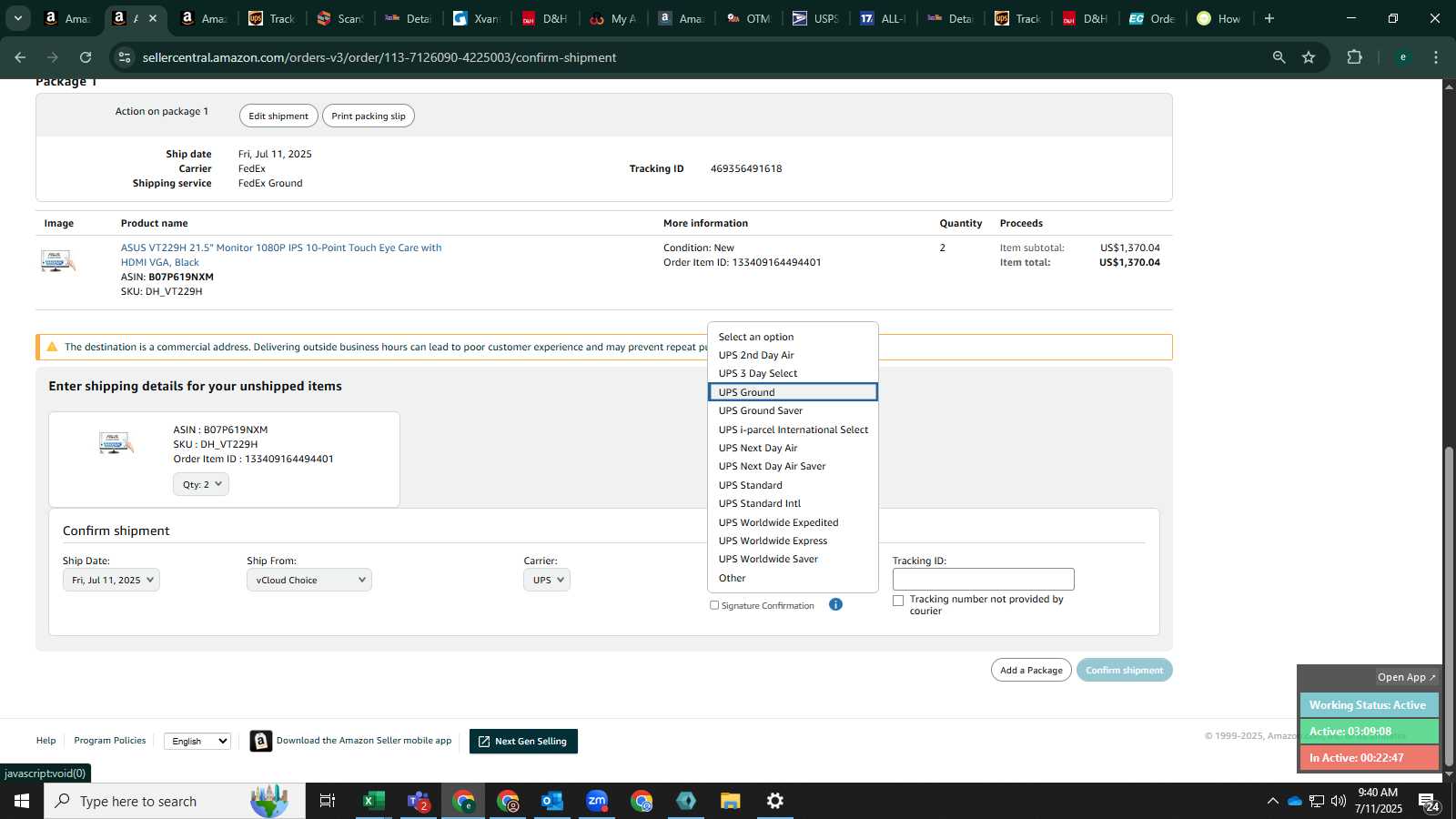Open the Carrier UPS dropdown

547,580
